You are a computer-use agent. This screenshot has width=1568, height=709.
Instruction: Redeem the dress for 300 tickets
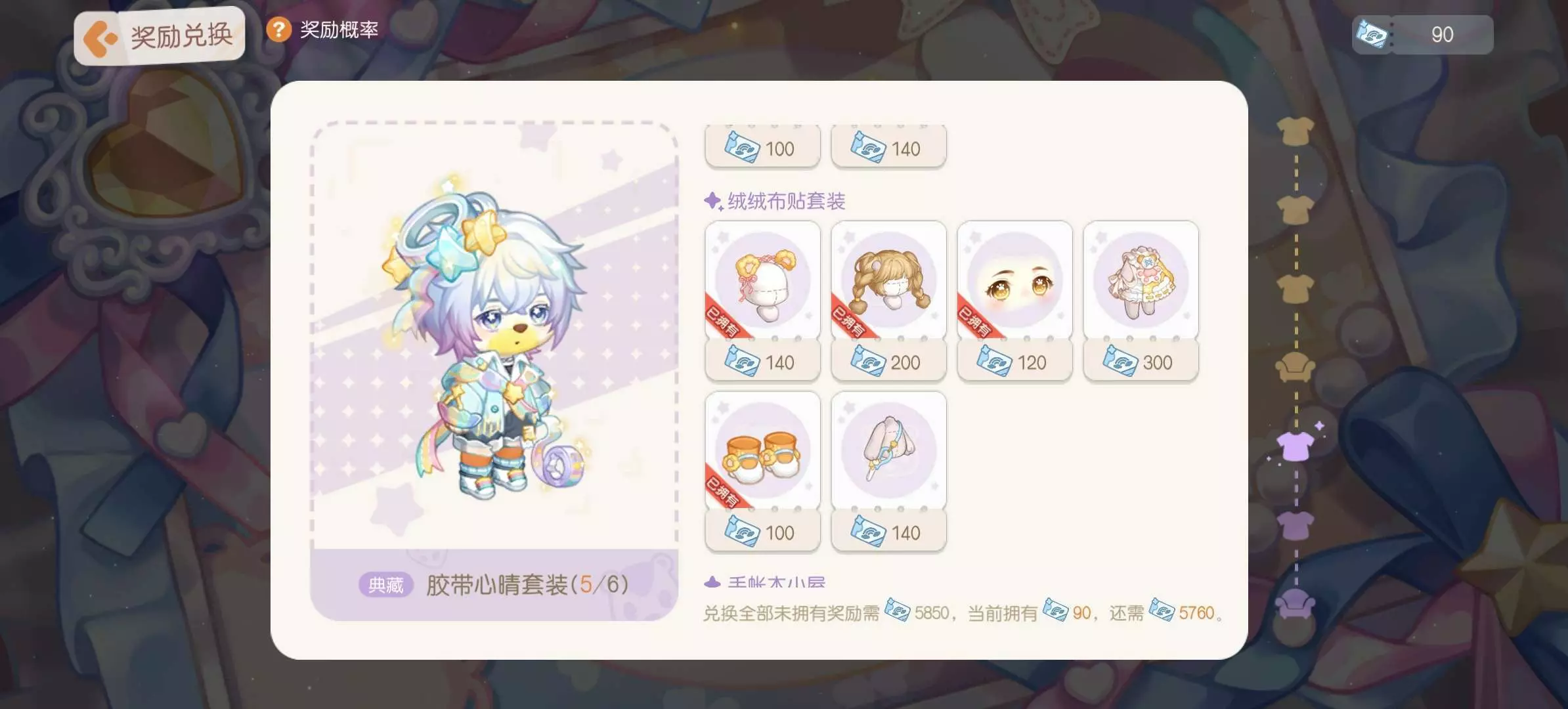(x=1141, y=362)
